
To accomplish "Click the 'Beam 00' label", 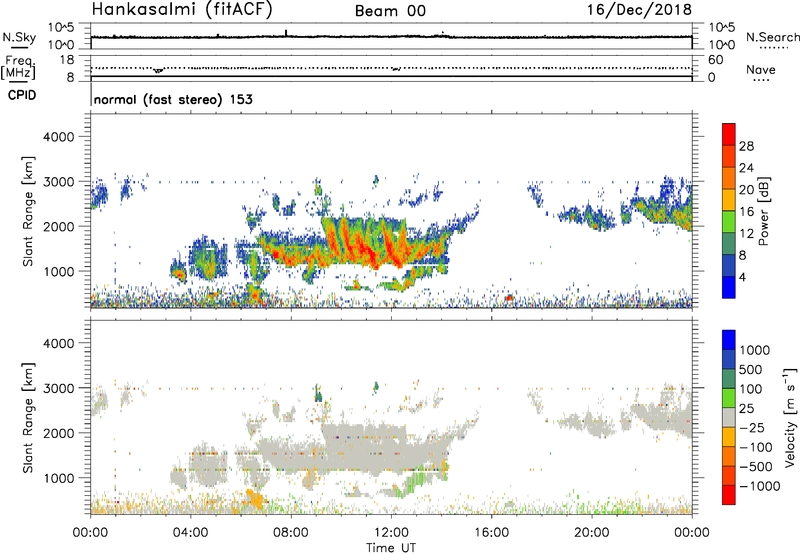I will 390,11.
